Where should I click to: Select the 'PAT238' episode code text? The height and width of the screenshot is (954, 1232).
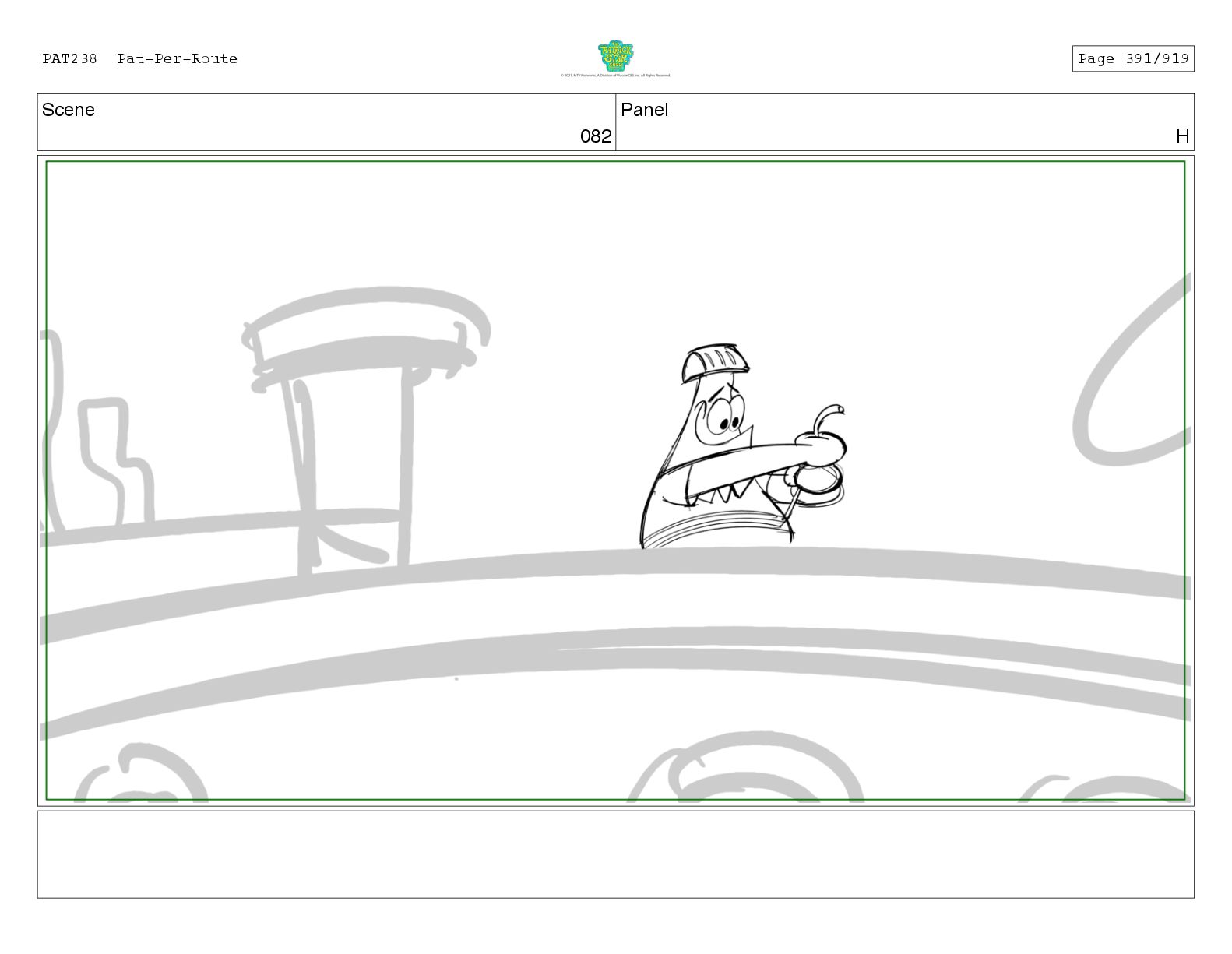pos(69,59)
